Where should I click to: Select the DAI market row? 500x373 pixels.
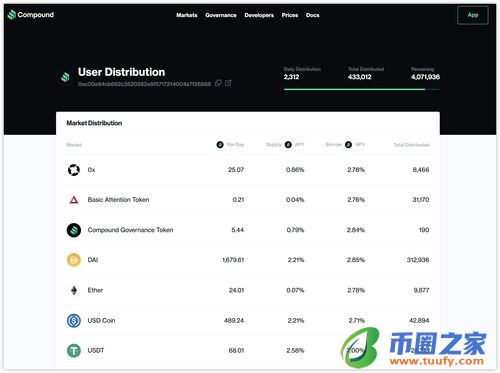(248, 260)
